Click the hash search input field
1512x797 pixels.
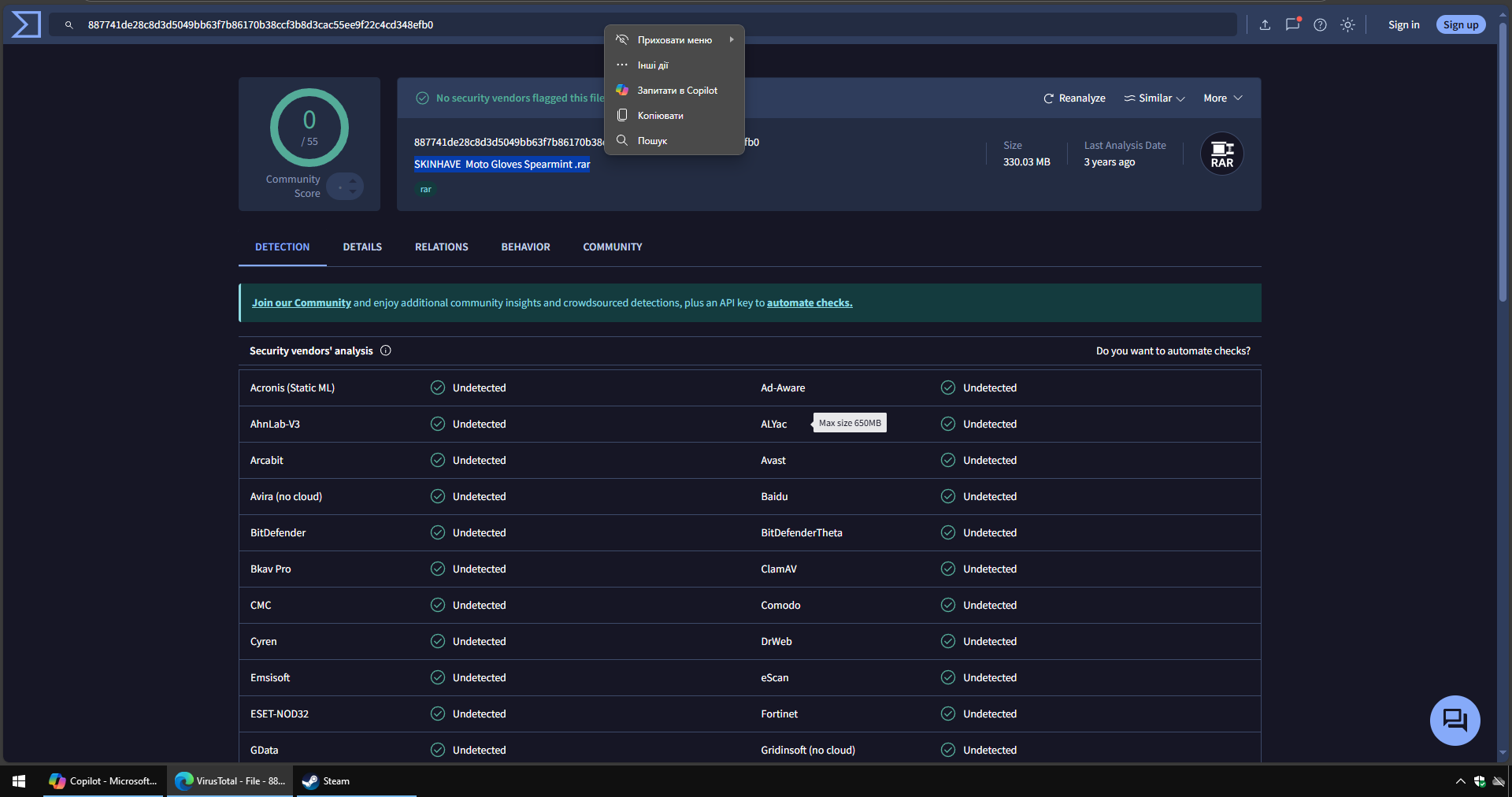point(643,25)
